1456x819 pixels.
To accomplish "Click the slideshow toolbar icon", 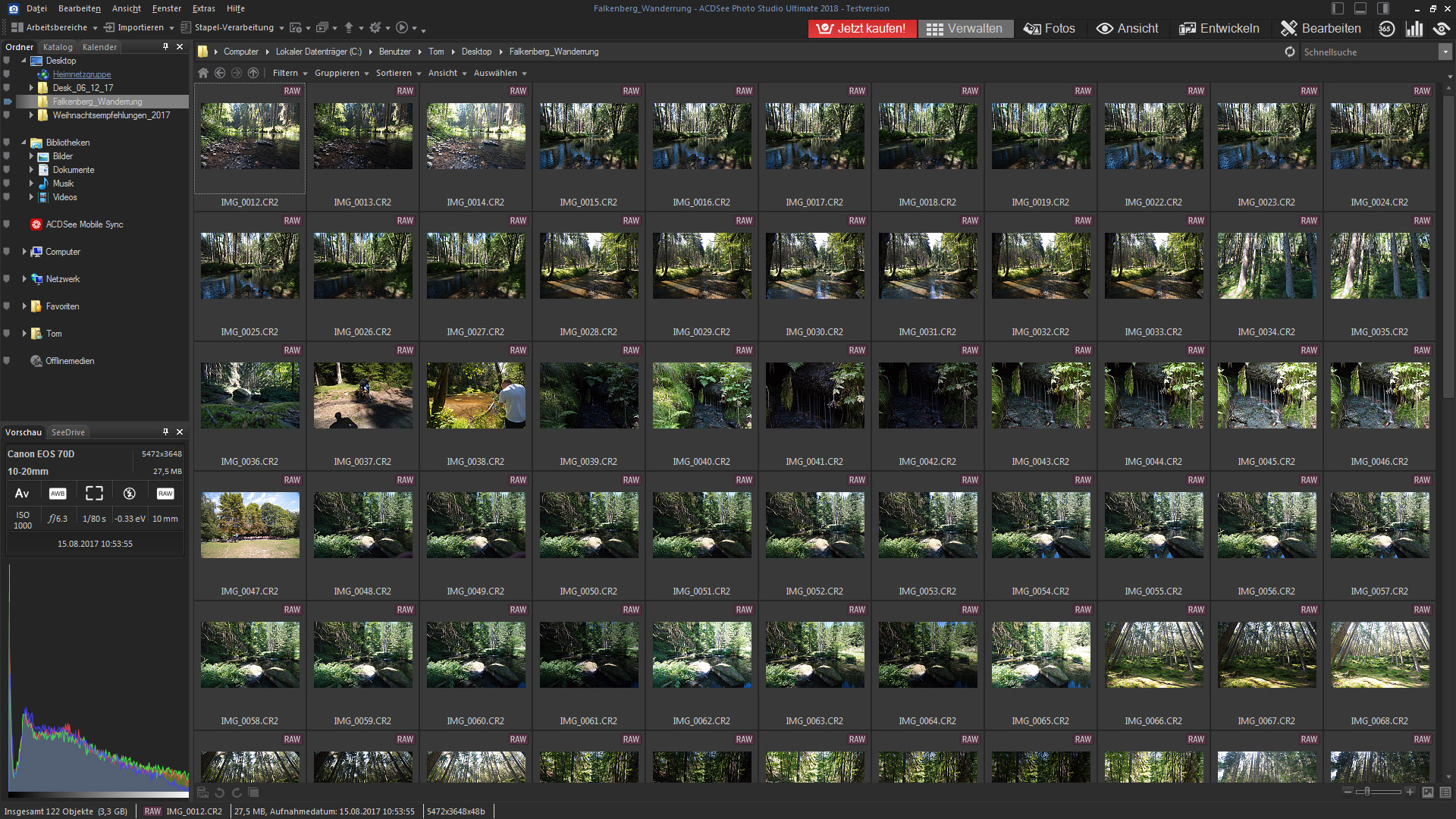I will click(322, 27).
